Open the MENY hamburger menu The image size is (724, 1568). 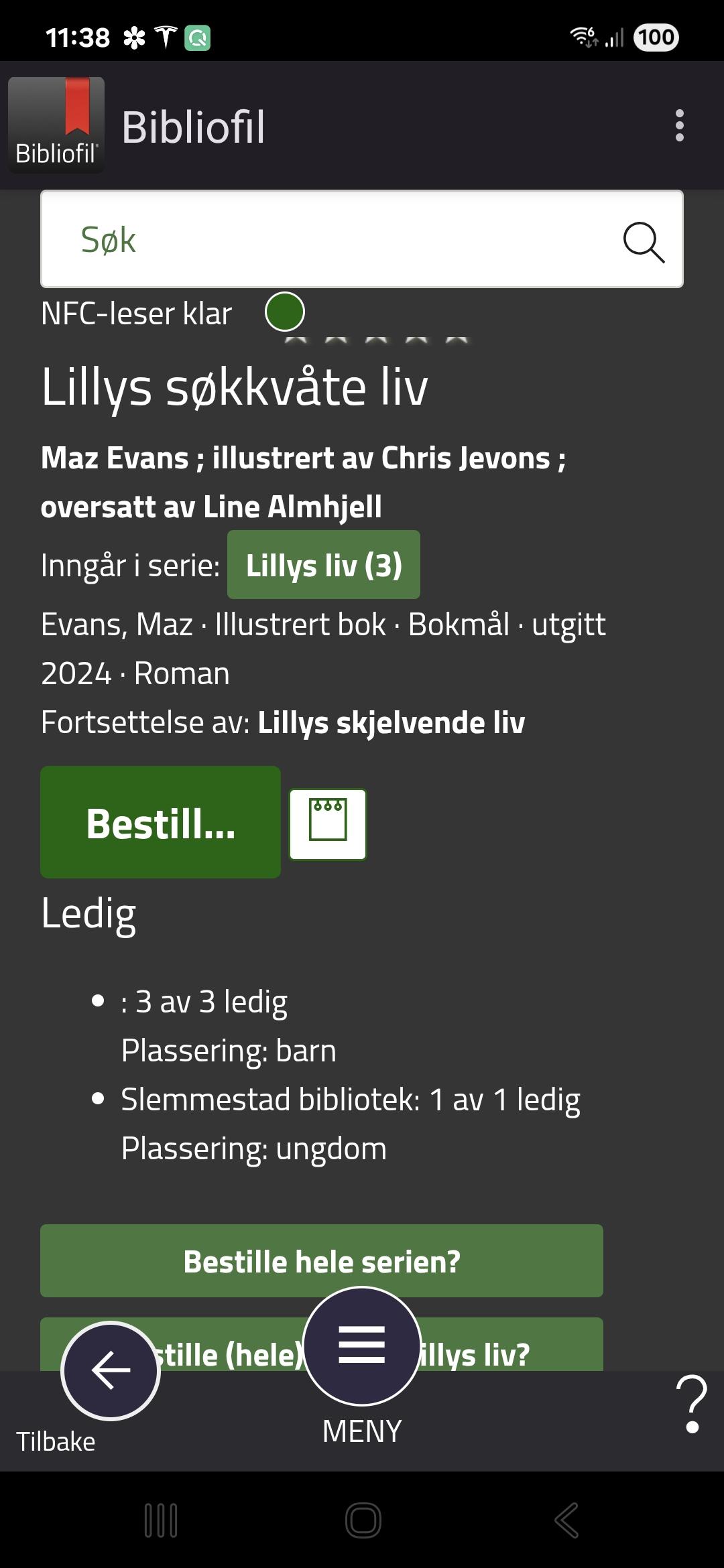click(x=362, y=1346)
